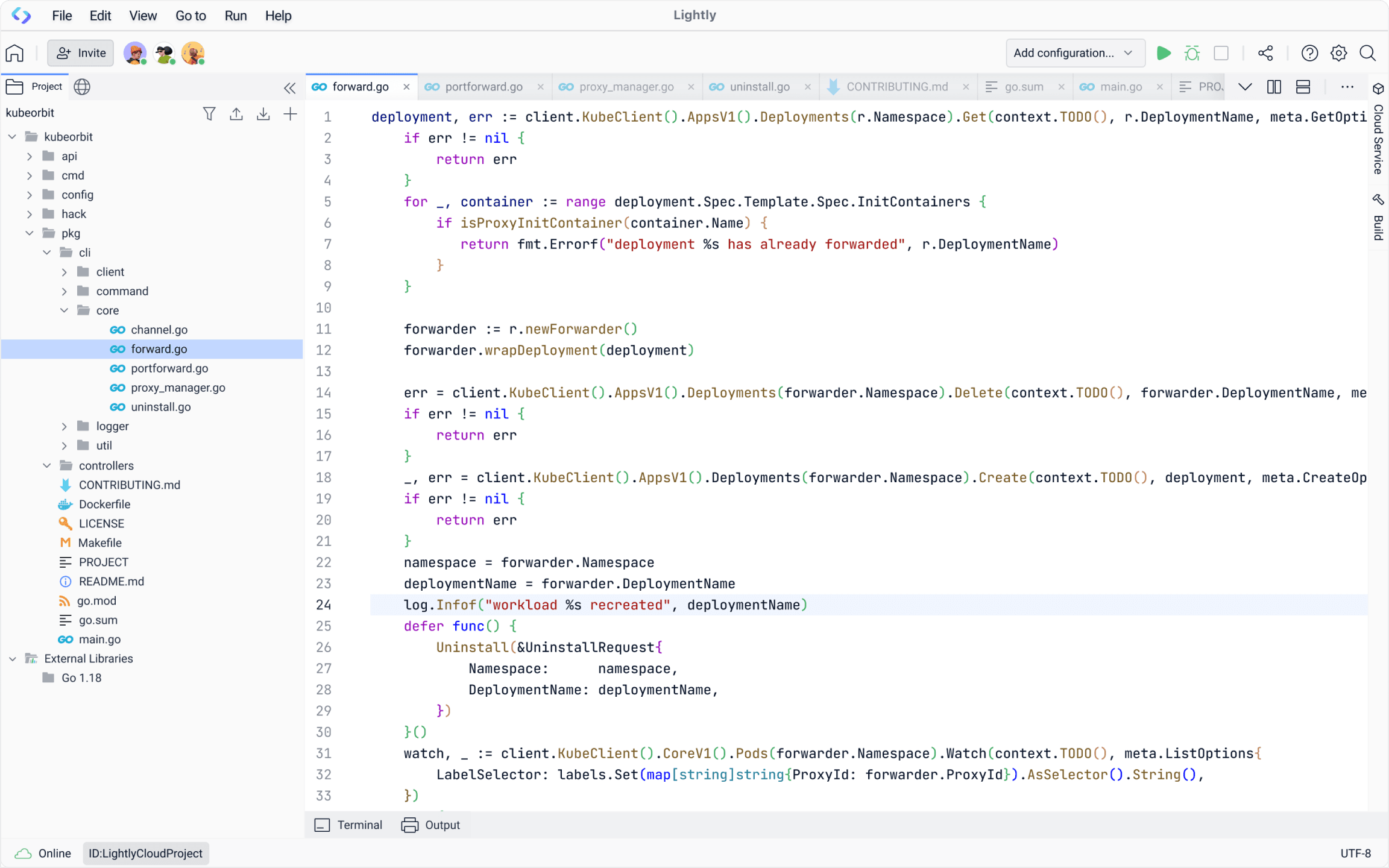Screen dimensions: 1389x868
Task: Open the Terminal panel
Action: 348,825
